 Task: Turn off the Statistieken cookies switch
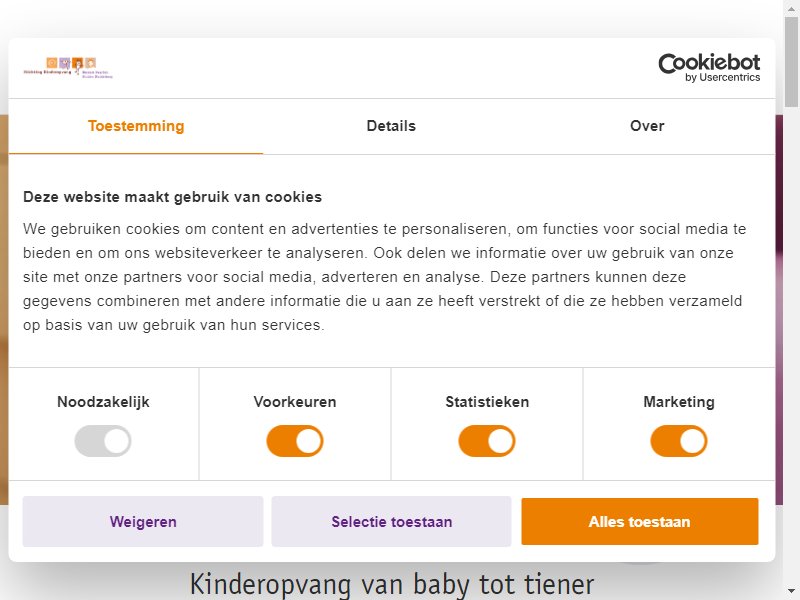(x=487, y=441)
